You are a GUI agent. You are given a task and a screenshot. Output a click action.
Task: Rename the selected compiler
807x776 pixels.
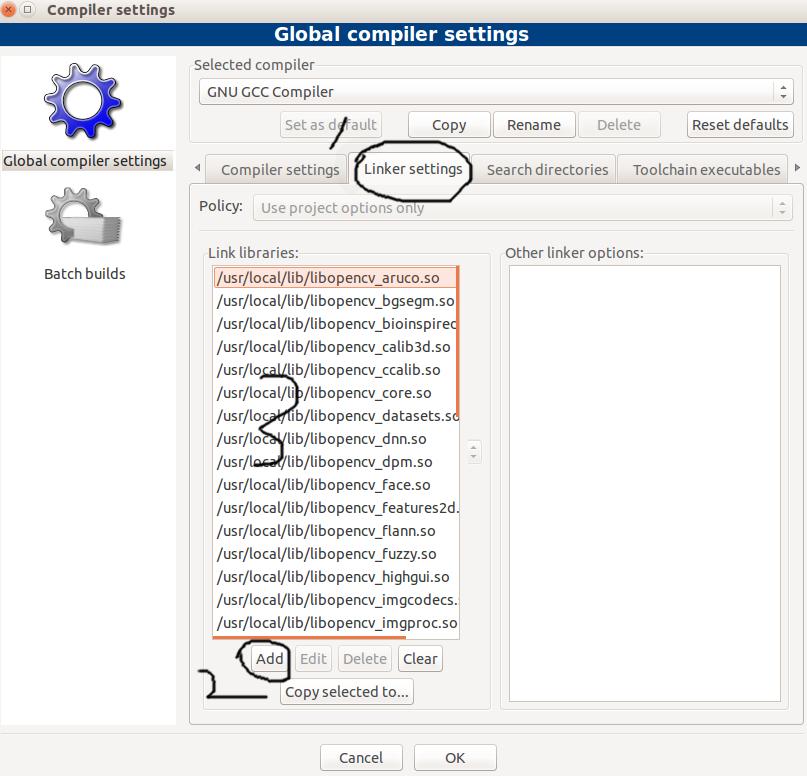[x=534, y=125]
